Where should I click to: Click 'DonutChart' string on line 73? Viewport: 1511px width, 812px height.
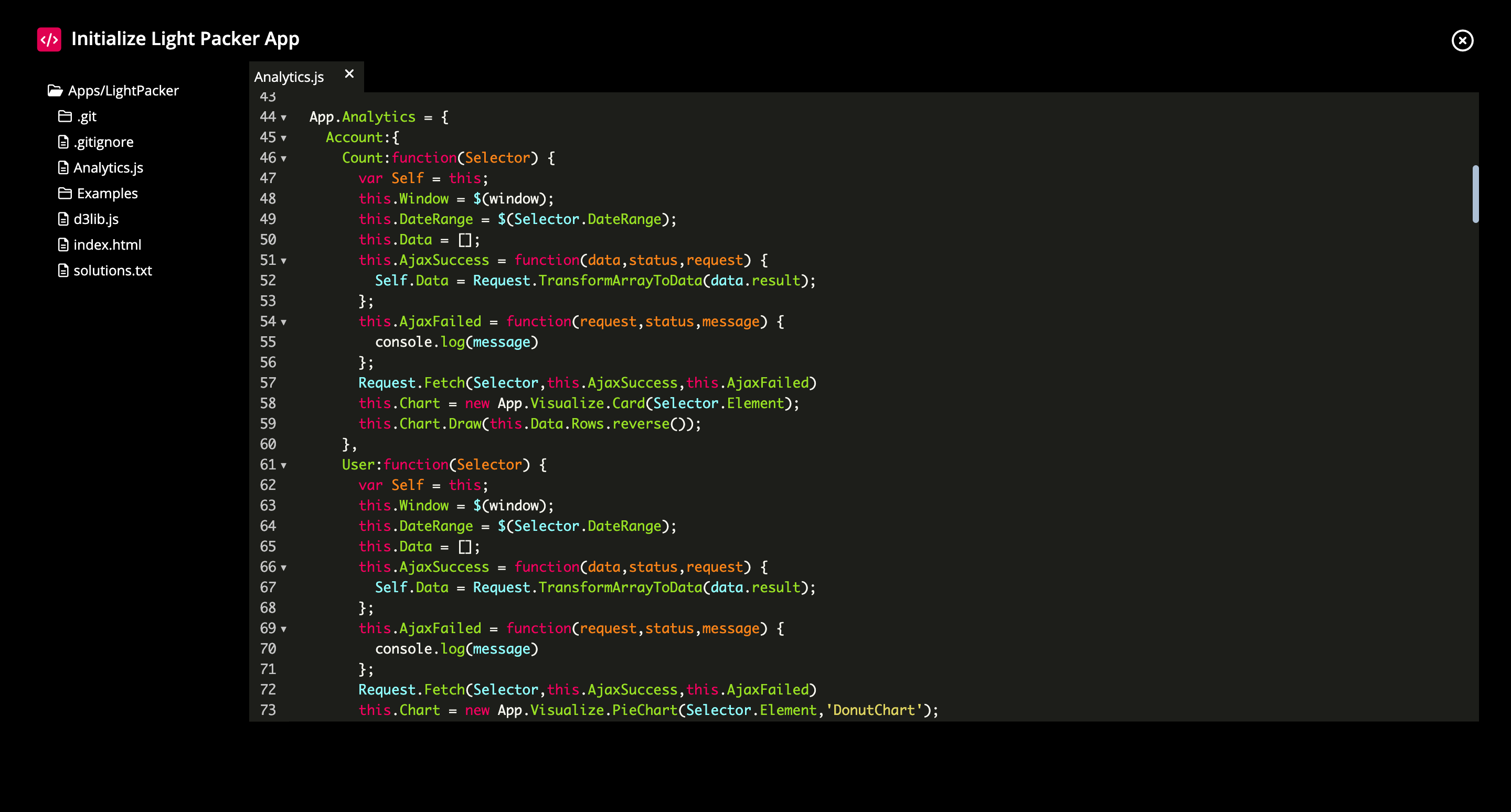[x=874, y=710]
